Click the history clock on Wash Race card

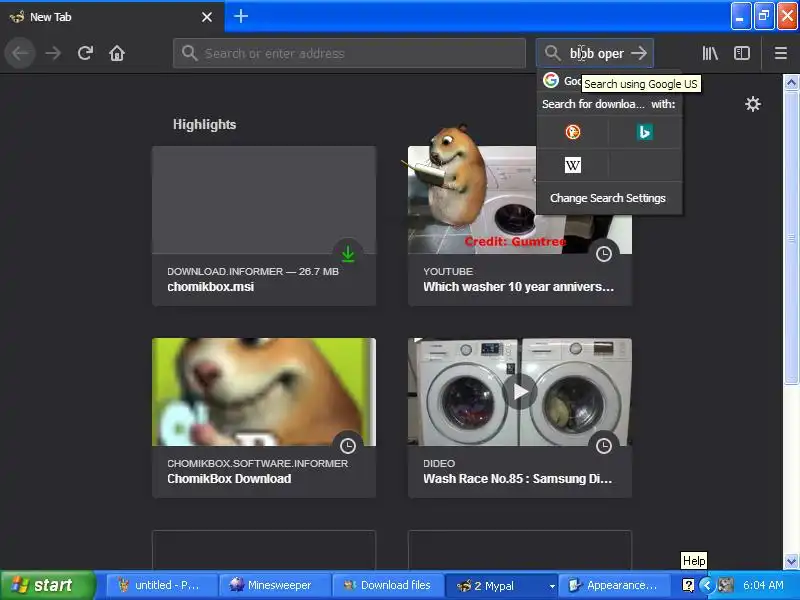604,445
